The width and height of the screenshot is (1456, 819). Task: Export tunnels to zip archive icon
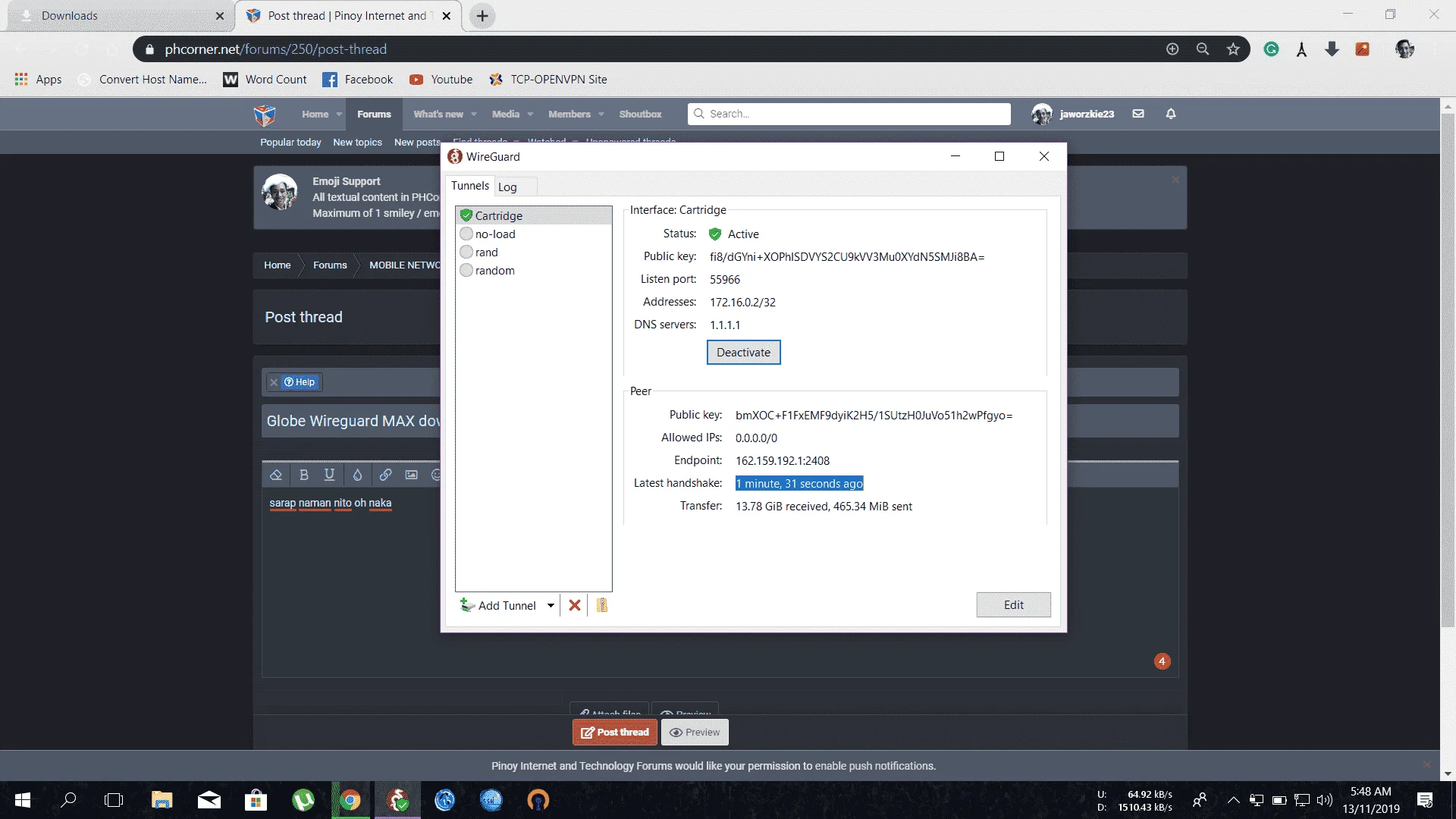coord(601,605)
